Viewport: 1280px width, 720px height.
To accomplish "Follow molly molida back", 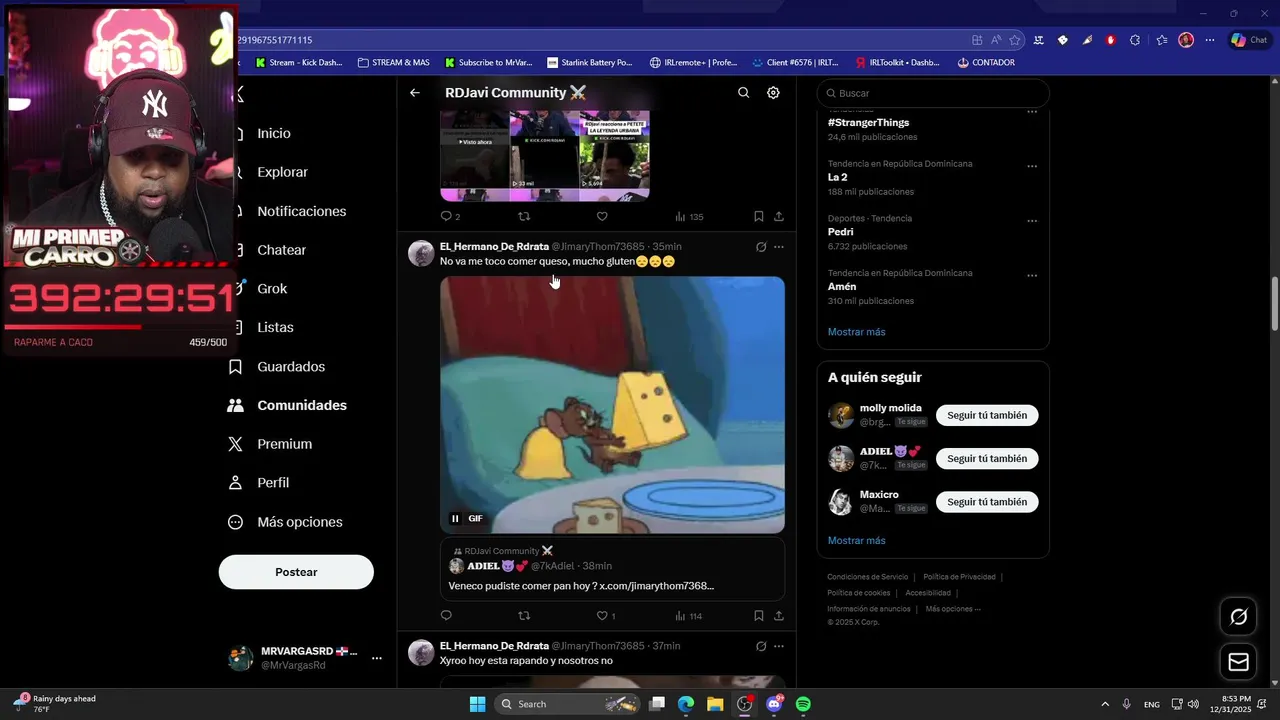I will (987, 415).
